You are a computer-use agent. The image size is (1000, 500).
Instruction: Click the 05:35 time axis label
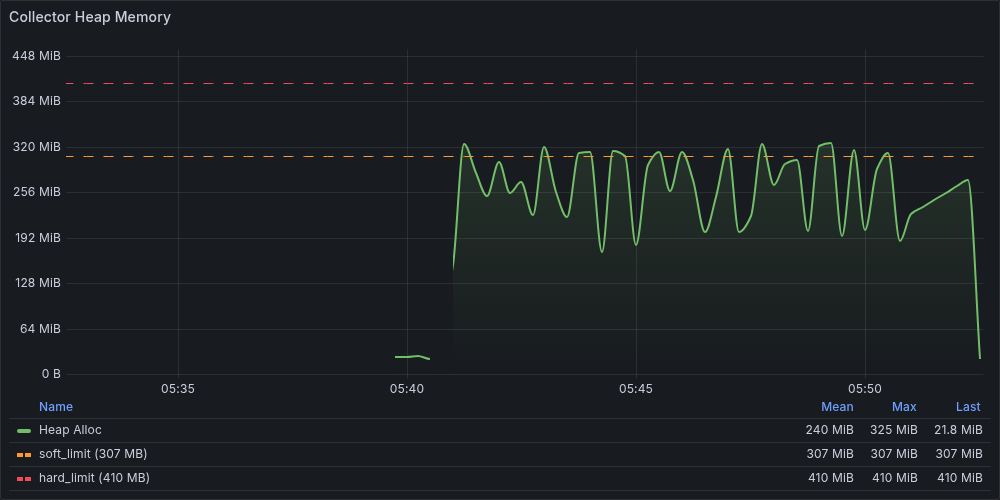[x=177, y=388]
